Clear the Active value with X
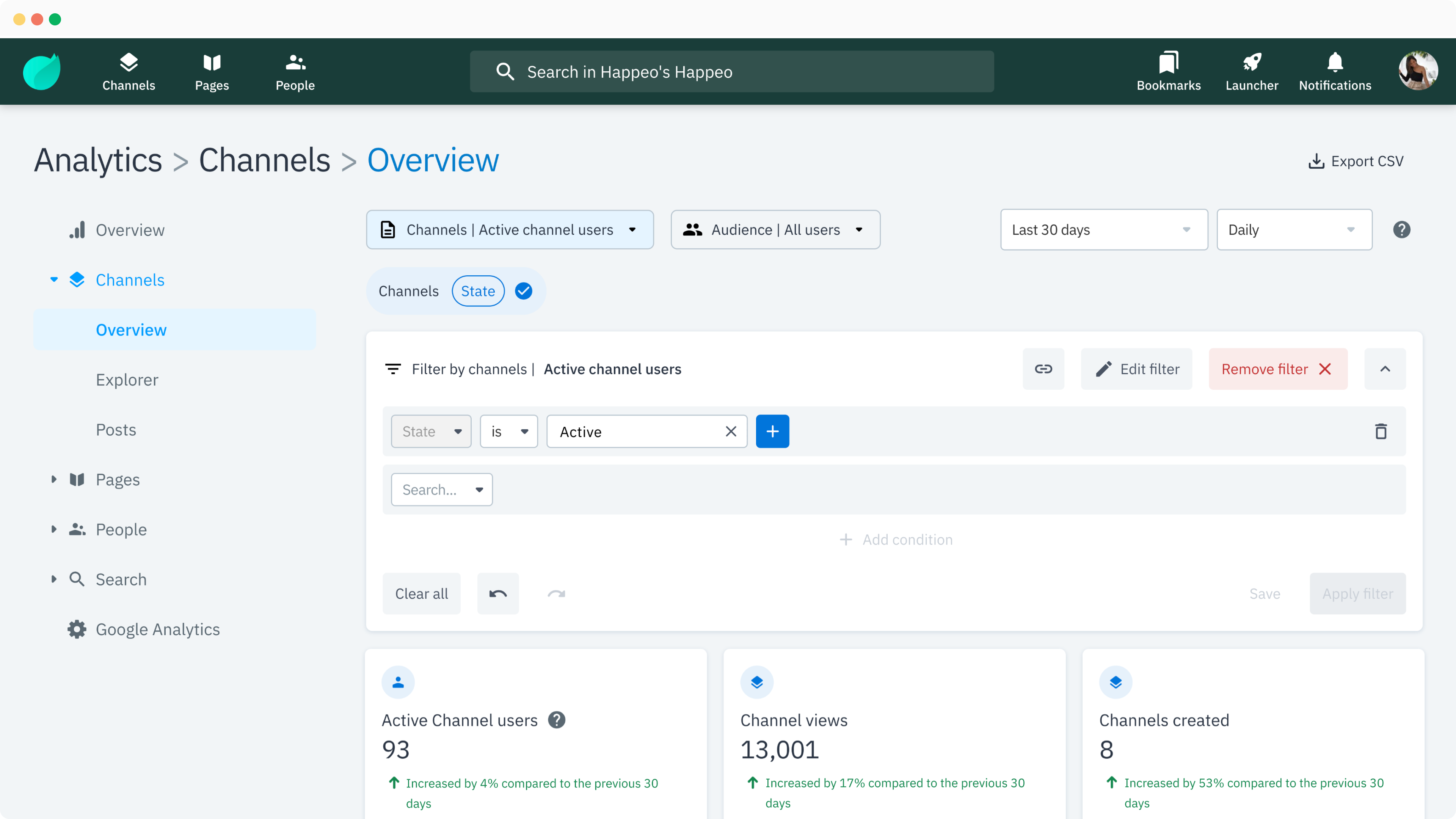The image size is (1456, 819). tap(730, 432)
